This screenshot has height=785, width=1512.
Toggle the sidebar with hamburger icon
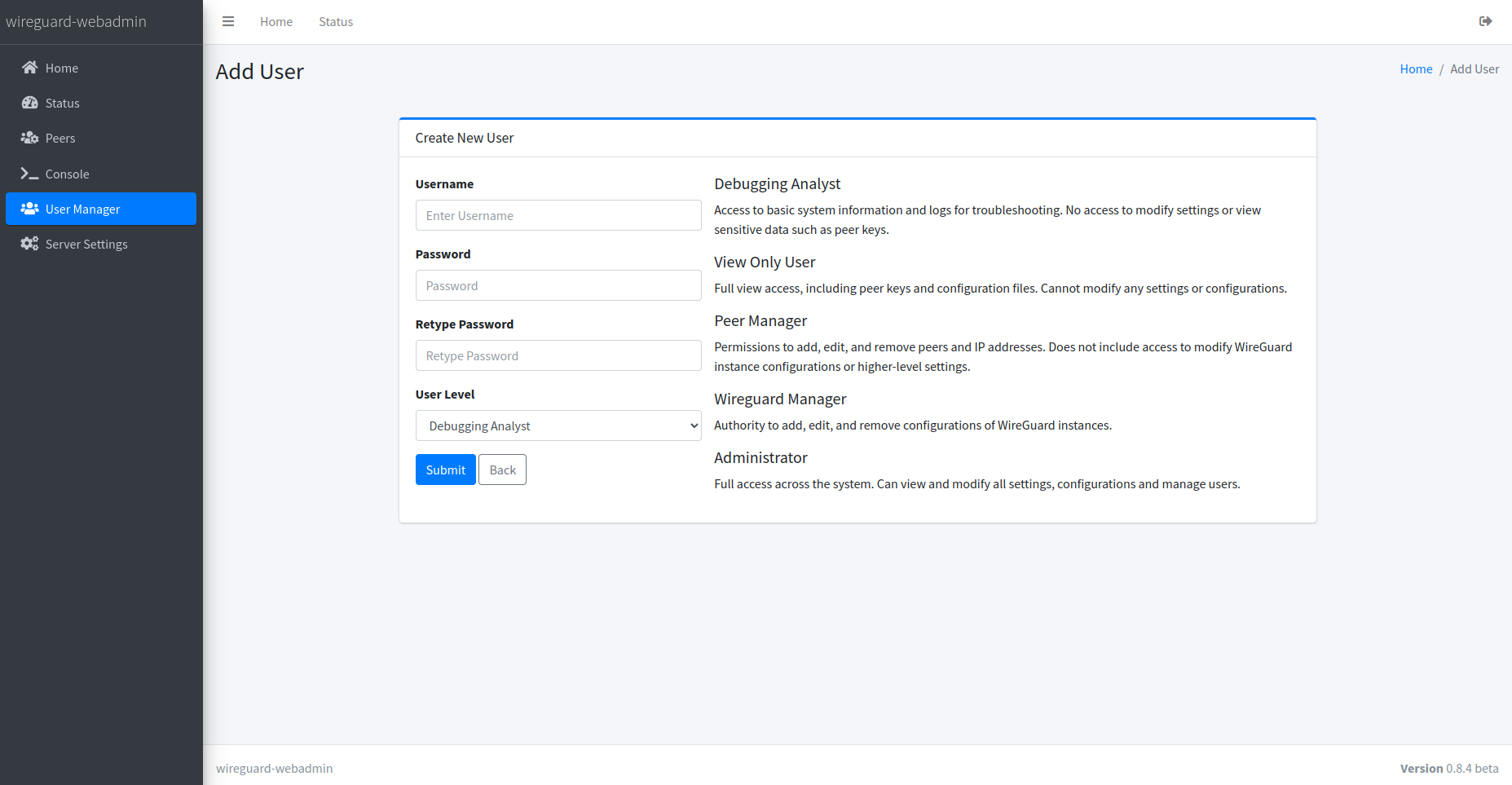click(228, 22)
